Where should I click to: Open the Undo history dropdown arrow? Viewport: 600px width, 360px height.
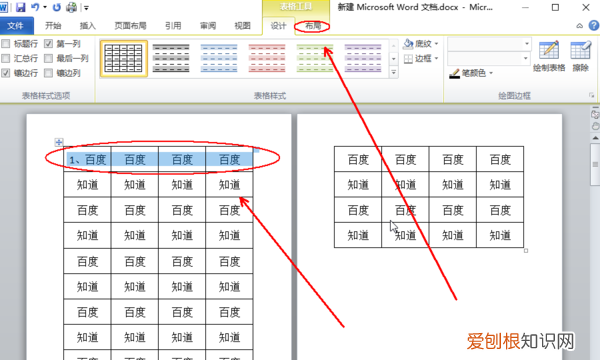pyautogui.click(x=45, y=7)
